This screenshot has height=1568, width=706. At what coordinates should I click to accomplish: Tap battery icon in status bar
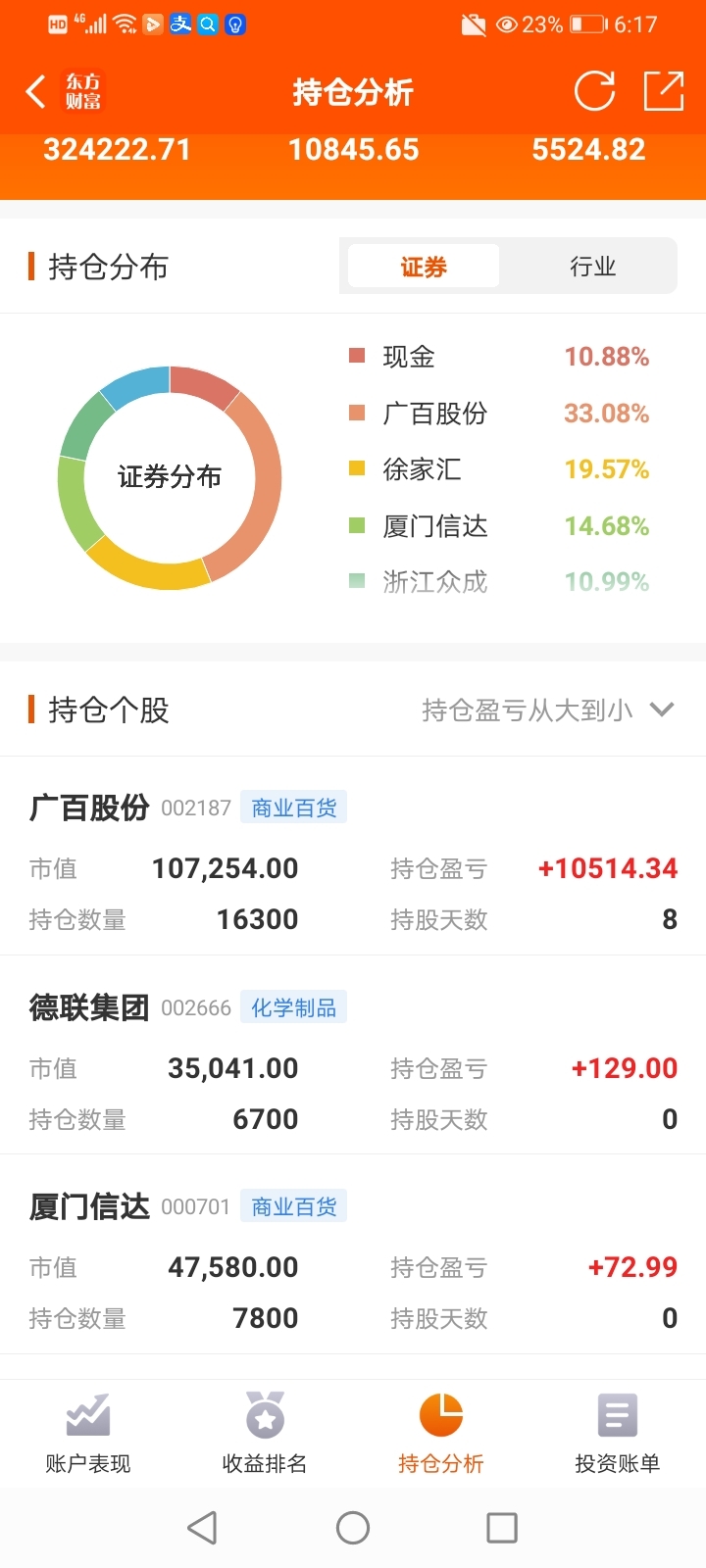(589, 24)
